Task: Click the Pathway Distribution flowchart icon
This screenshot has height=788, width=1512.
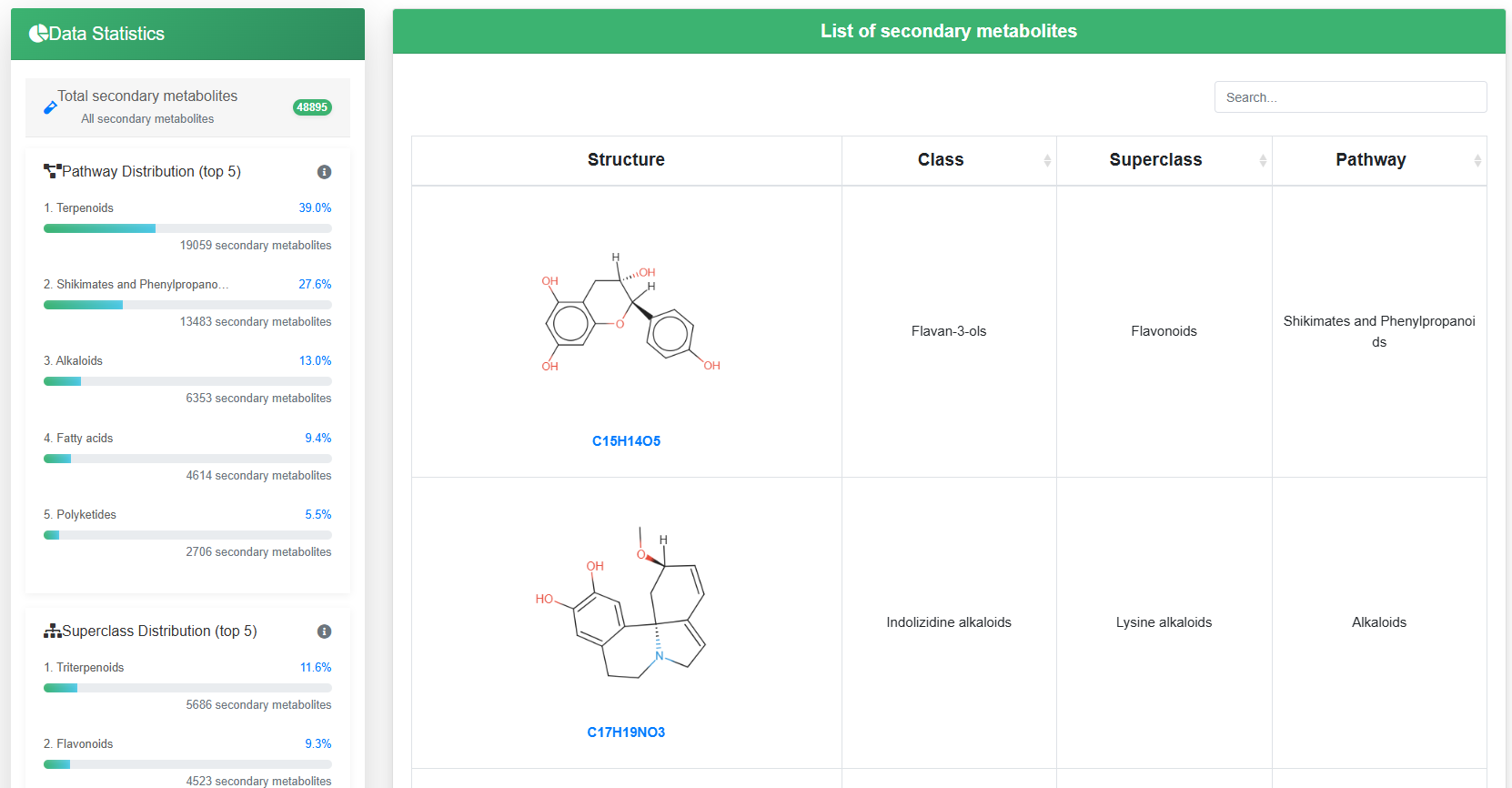Action: (x=52, y=171)
